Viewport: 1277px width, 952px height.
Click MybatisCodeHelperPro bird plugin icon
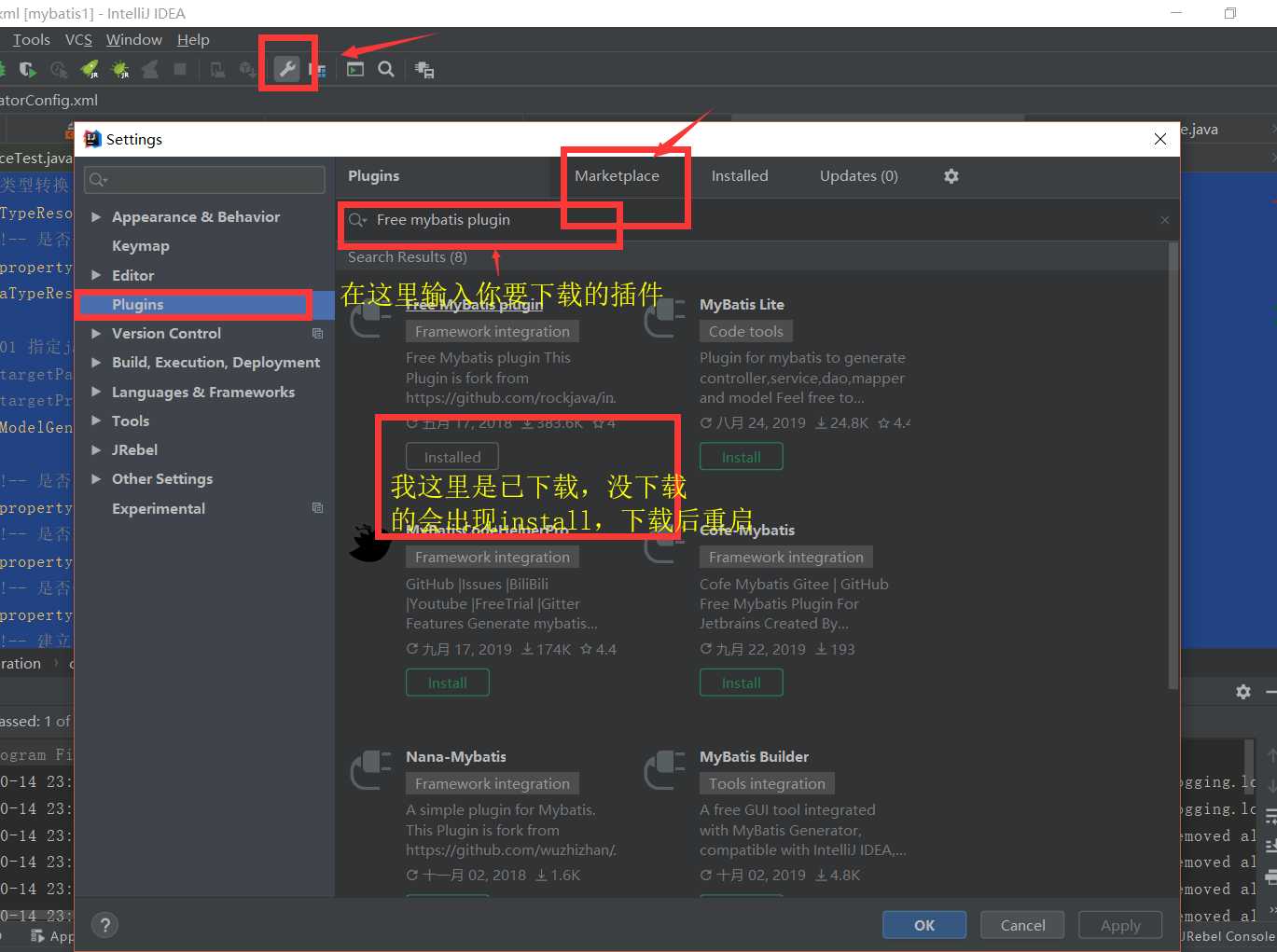pyautogui.click(x=369, y=544)
